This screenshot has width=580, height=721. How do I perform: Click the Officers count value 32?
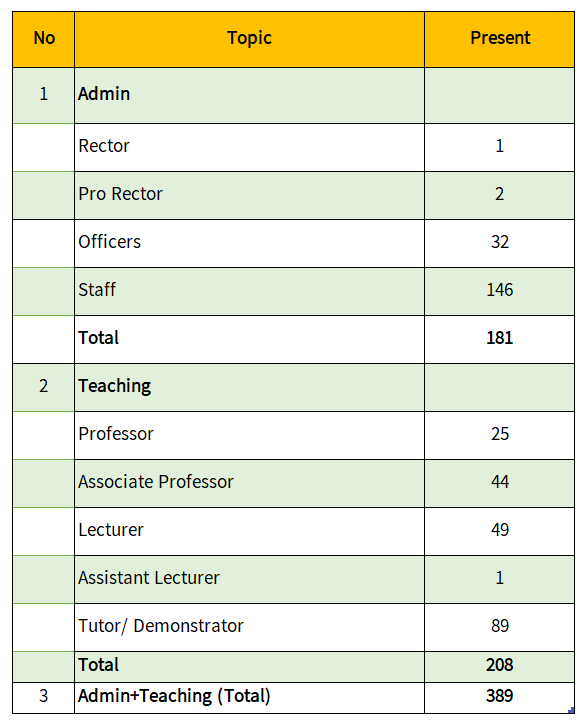500,242
